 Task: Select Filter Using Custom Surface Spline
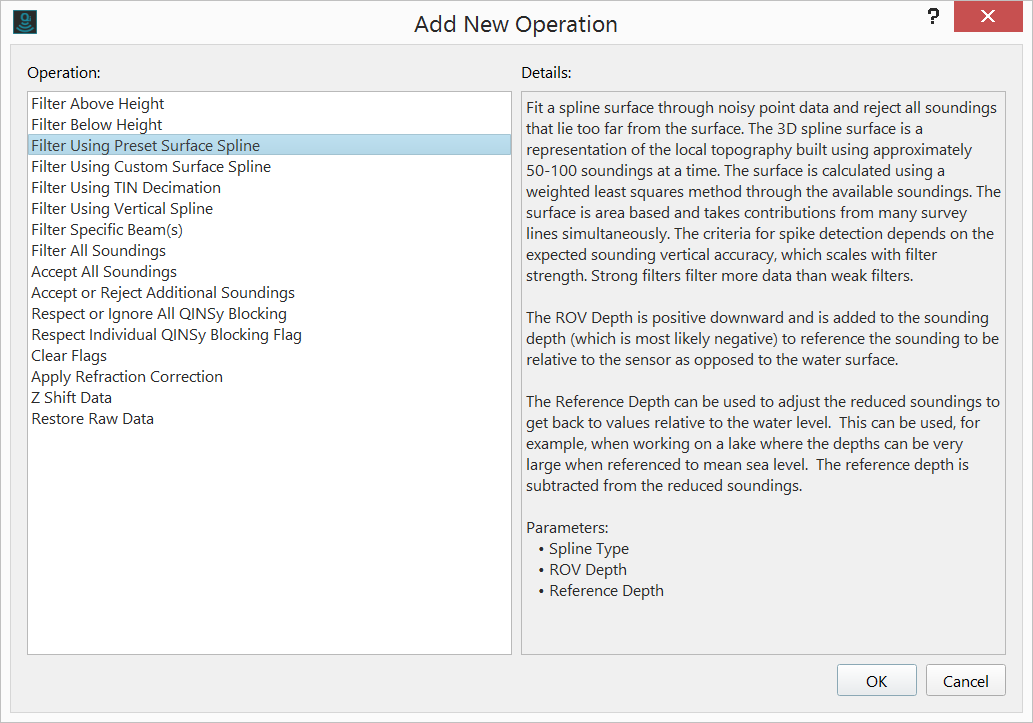[x=151, y=167]
